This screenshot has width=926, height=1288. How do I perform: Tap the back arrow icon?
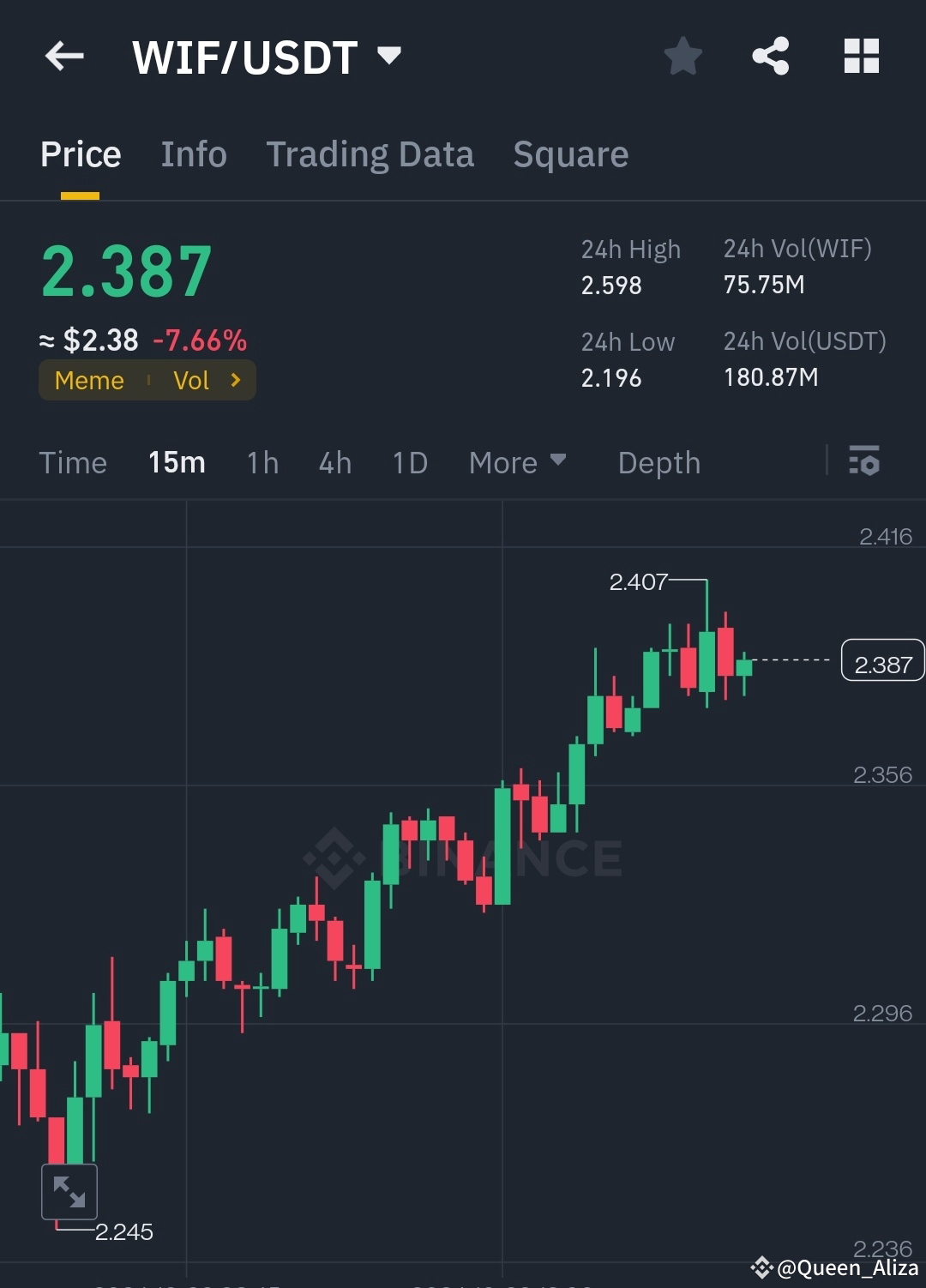click(x=63, y=56)
